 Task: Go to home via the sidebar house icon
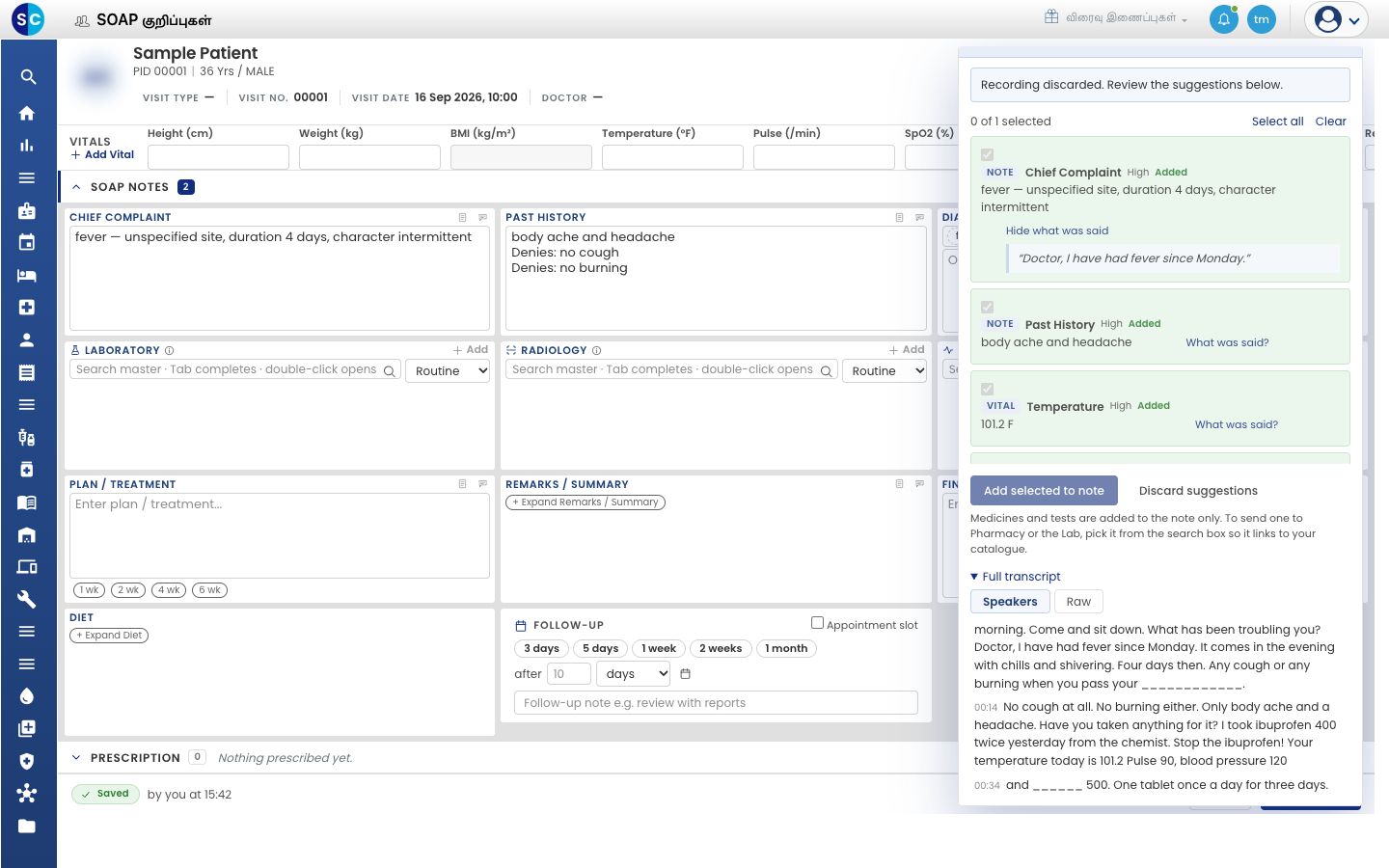(x=27, y=113)
